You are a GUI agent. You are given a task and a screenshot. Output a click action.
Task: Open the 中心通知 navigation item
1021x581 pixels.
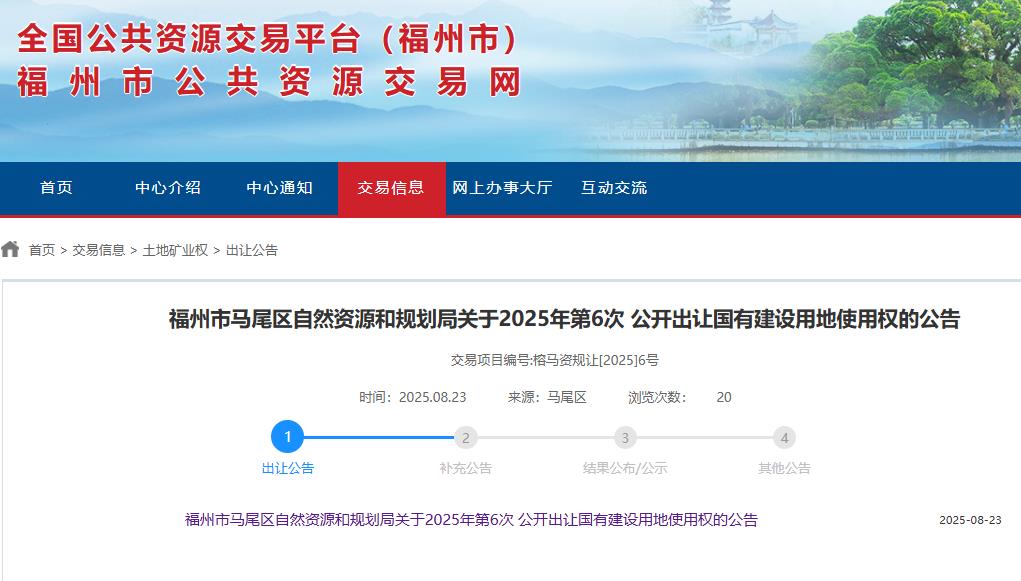pos(280,188)
